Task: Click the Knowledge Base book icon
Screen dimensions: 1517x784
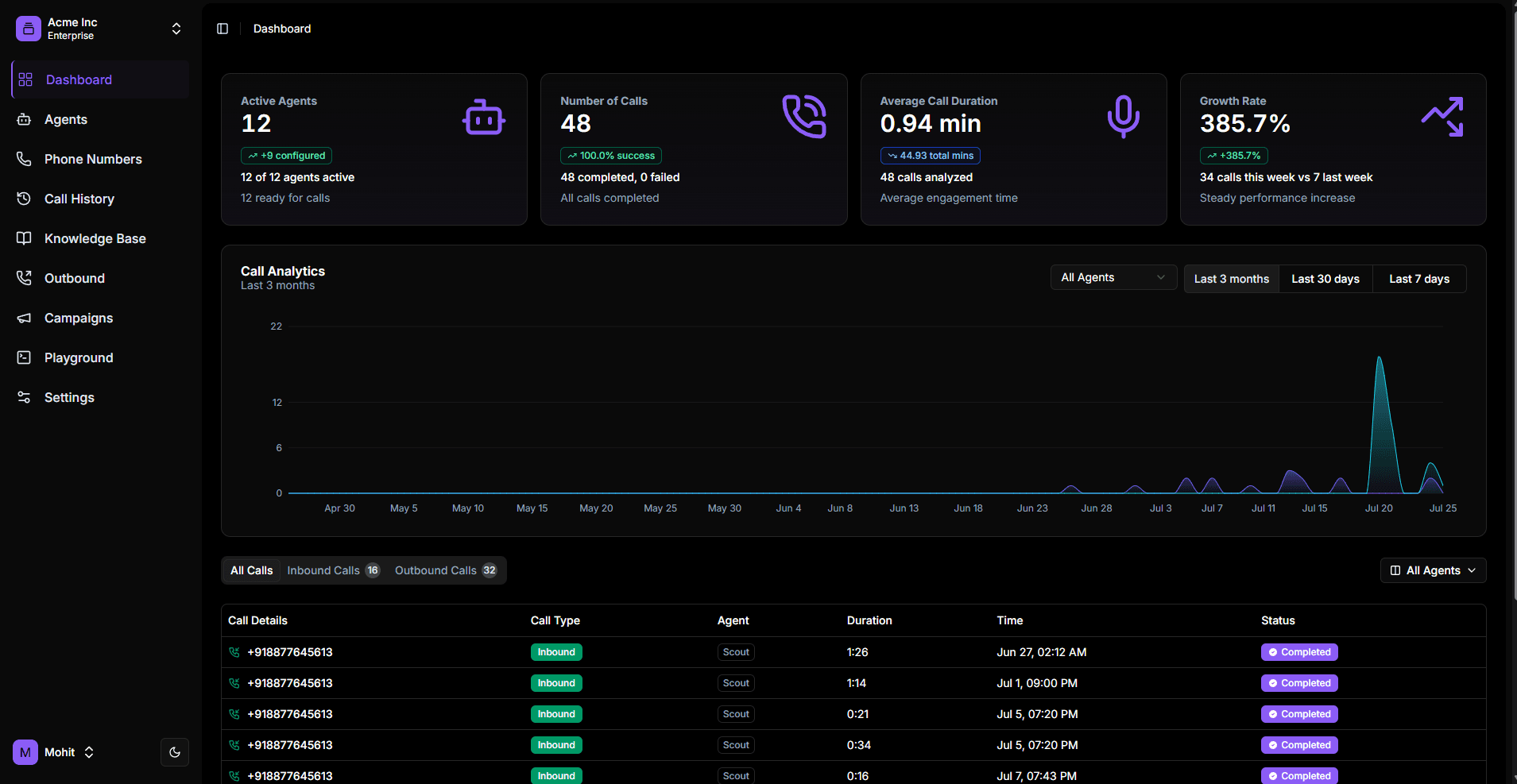Action: pos(25,238)
